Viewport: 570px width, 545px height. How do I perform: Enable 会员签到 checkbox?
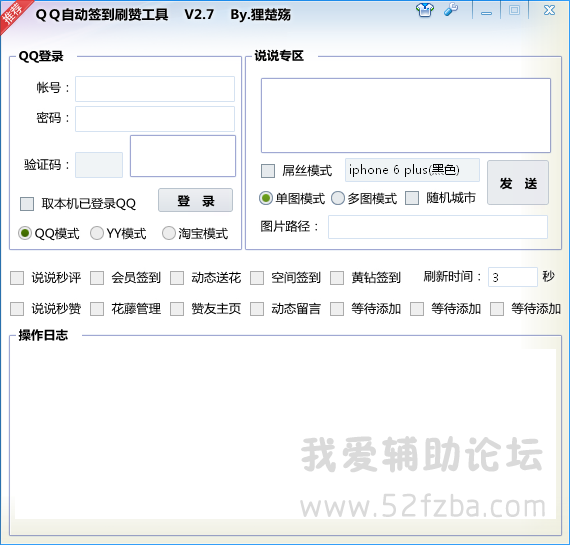97,278
